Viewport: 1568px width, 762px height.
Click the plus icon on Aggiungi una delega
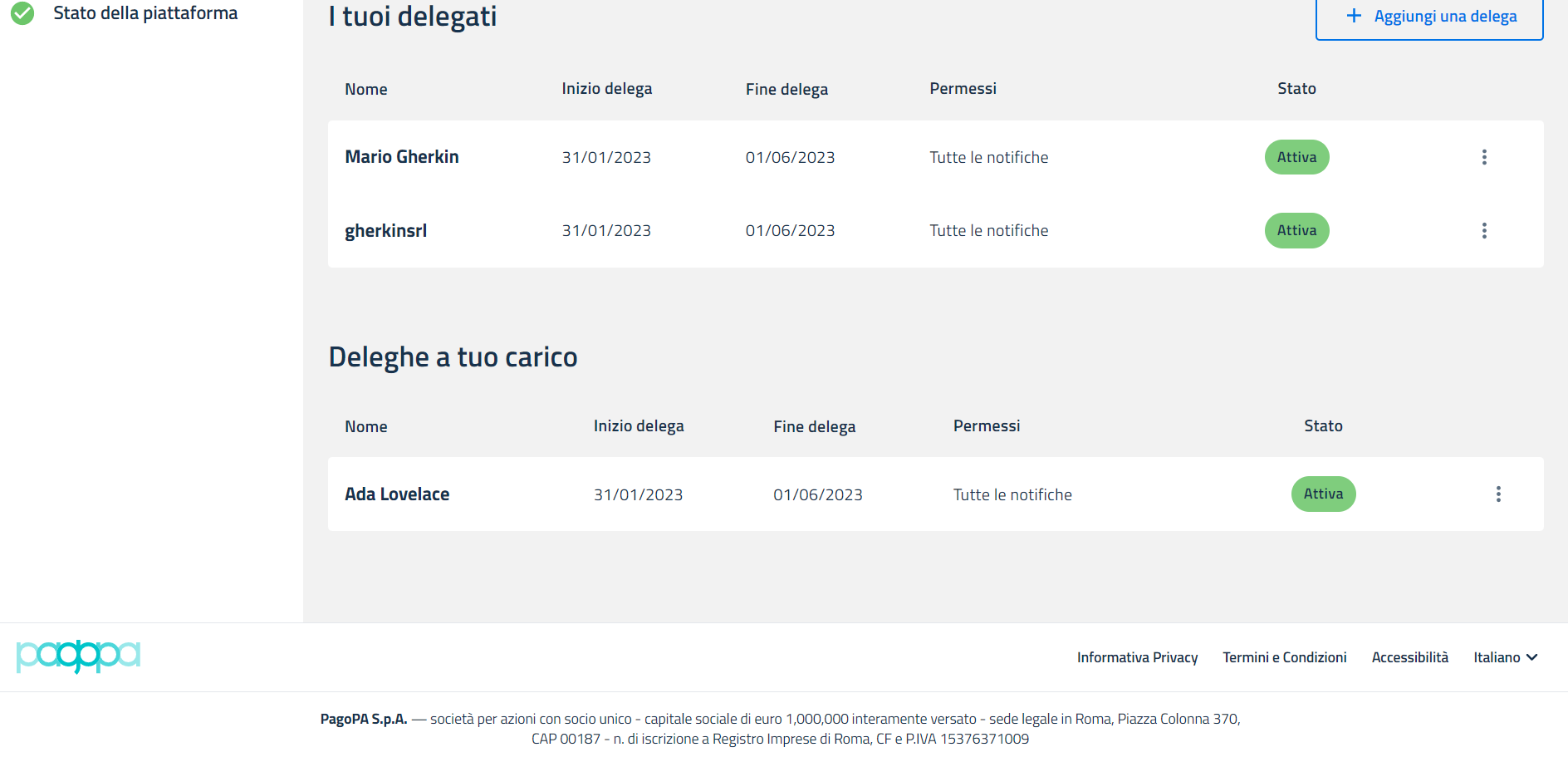pos(1354,16)
